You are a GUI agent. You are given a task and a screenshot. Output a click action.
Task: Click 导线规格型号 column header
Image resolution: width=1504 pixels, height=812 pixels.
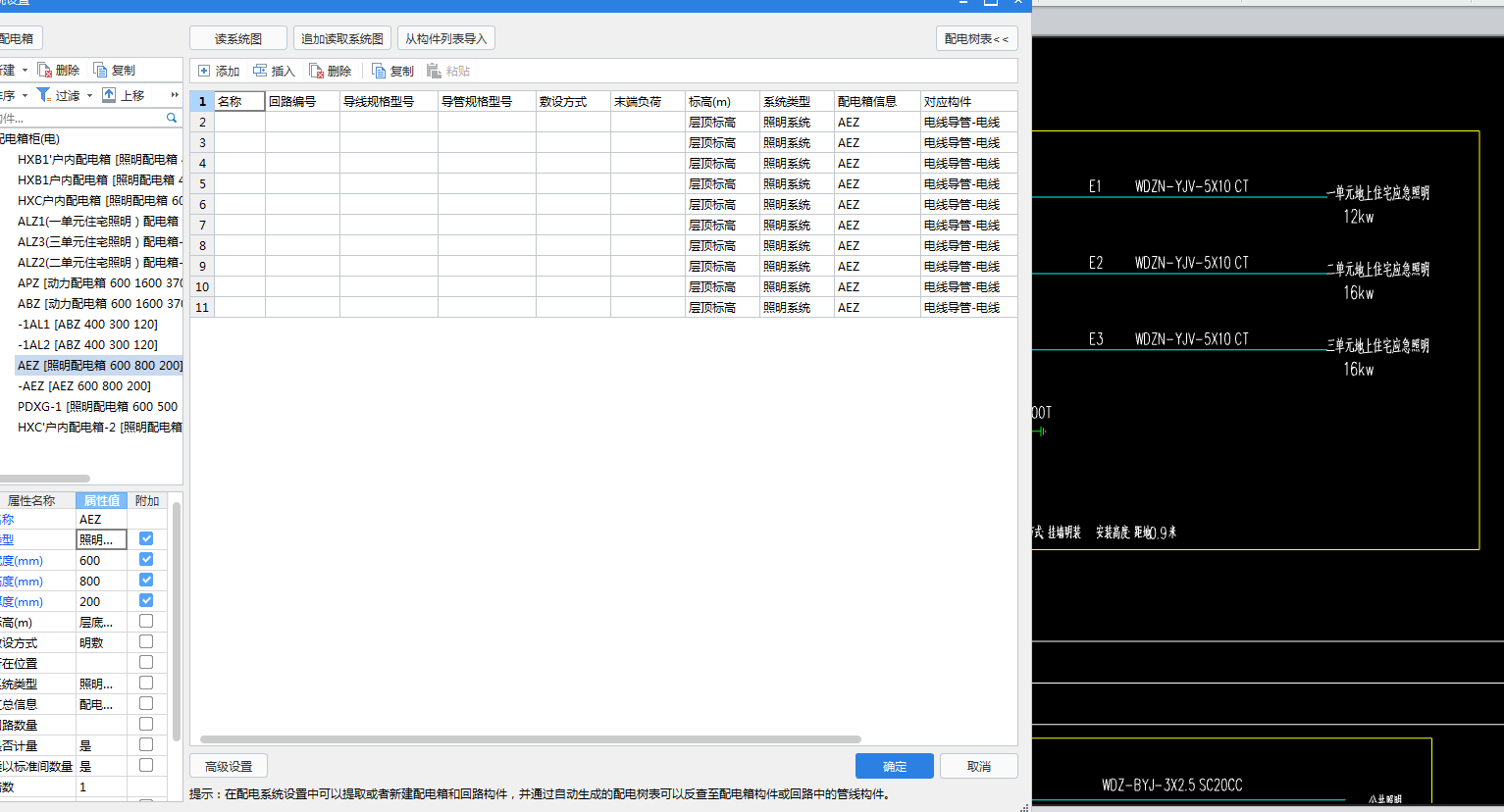[389, 101]
